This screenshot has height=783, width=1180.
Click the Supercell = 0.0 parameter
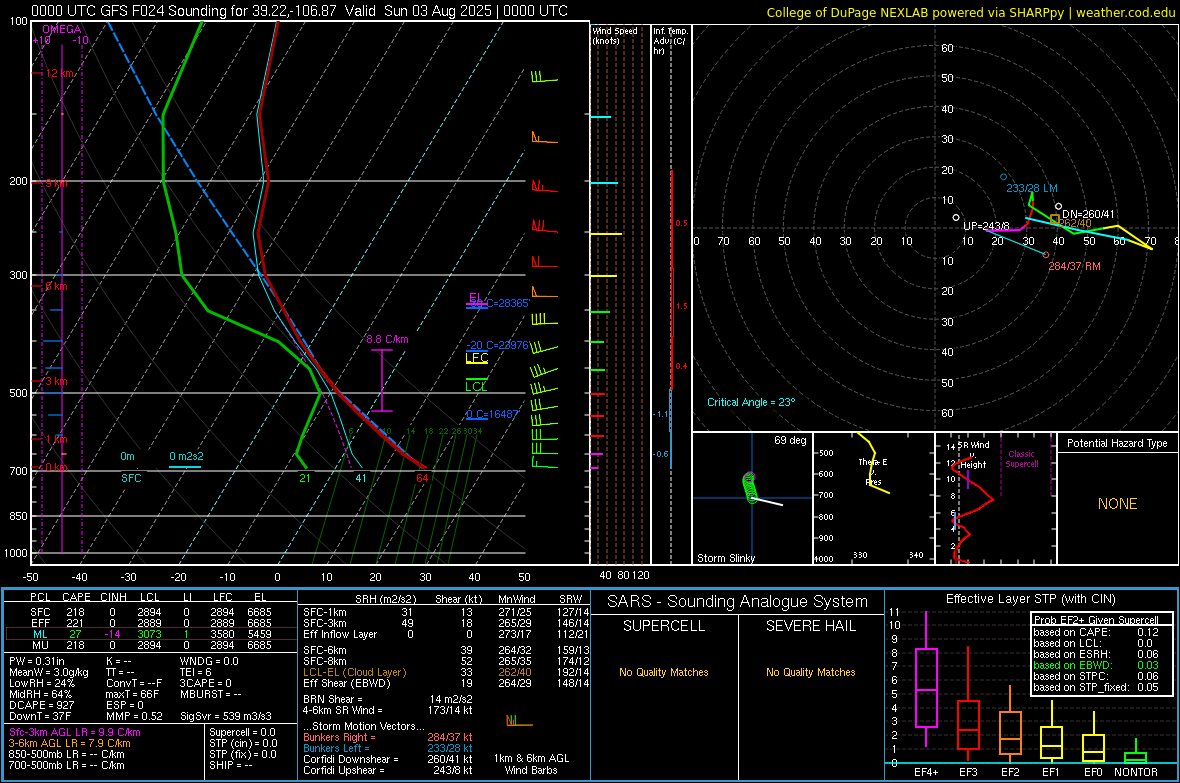click(242, 732)
